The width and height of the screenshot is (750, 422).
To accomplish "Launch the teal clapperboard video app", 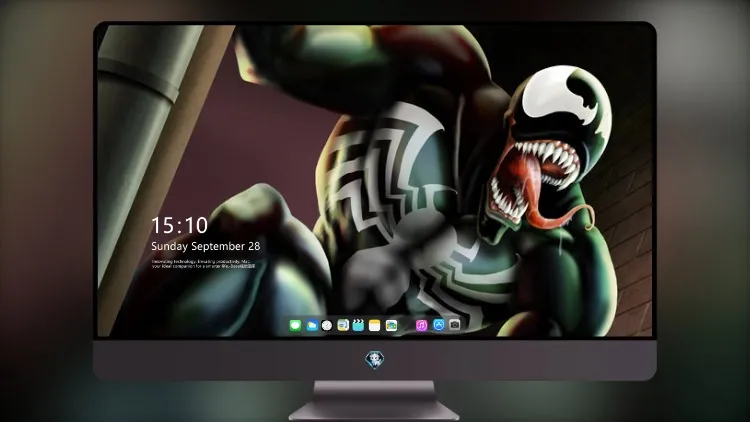I will tap(358, 325).
